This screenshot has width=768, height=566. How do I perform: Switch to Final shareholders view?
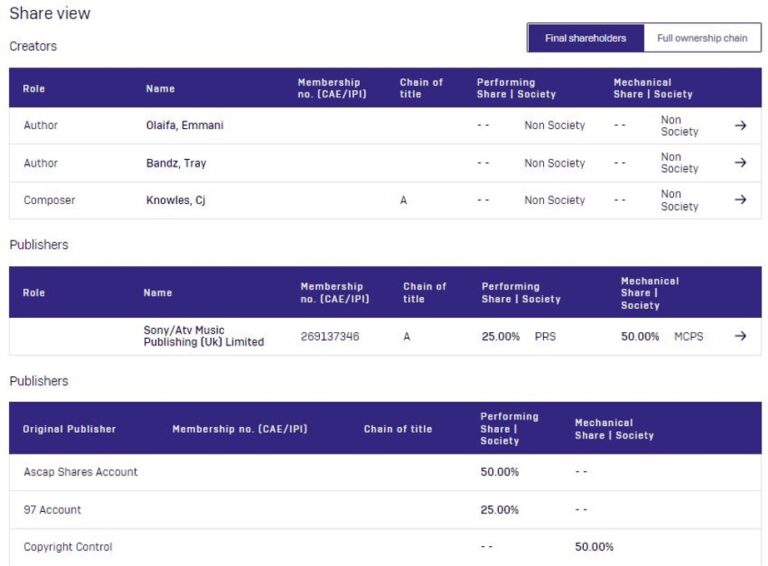click(585, 38)
